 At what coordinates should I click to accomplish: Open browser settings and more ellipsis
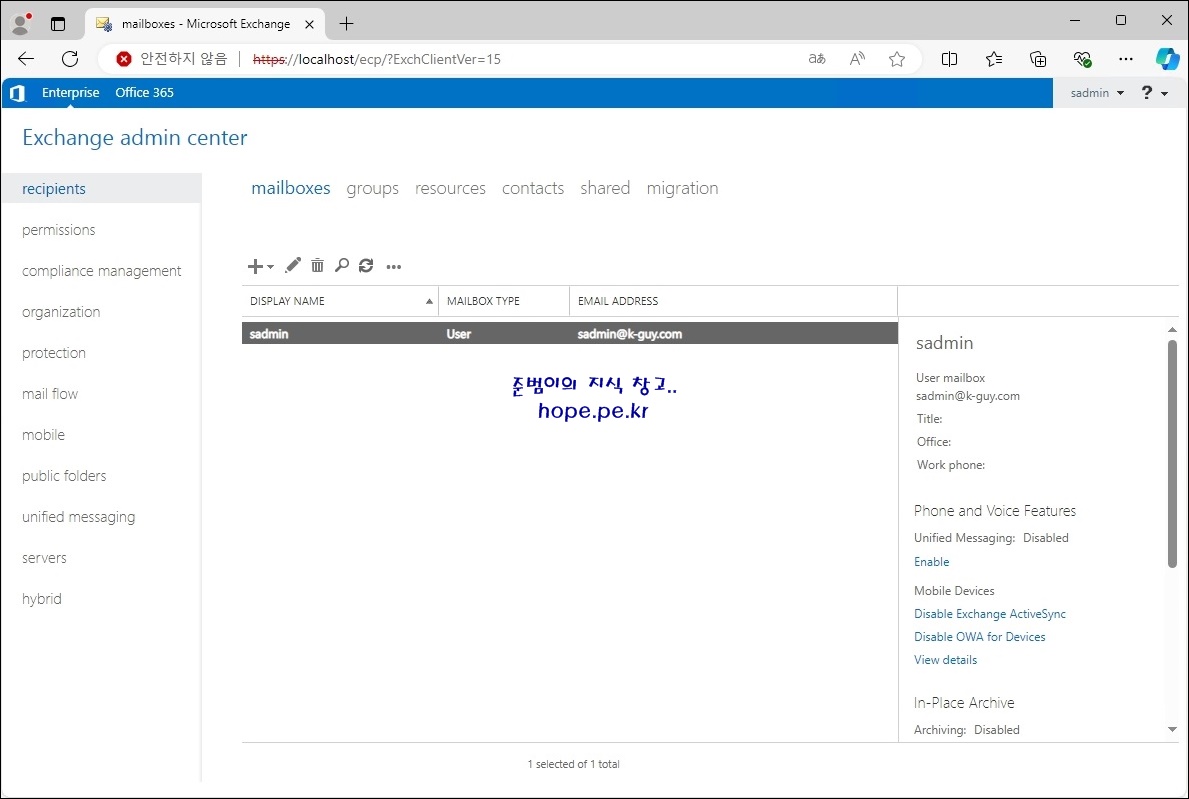[1126, 59]
